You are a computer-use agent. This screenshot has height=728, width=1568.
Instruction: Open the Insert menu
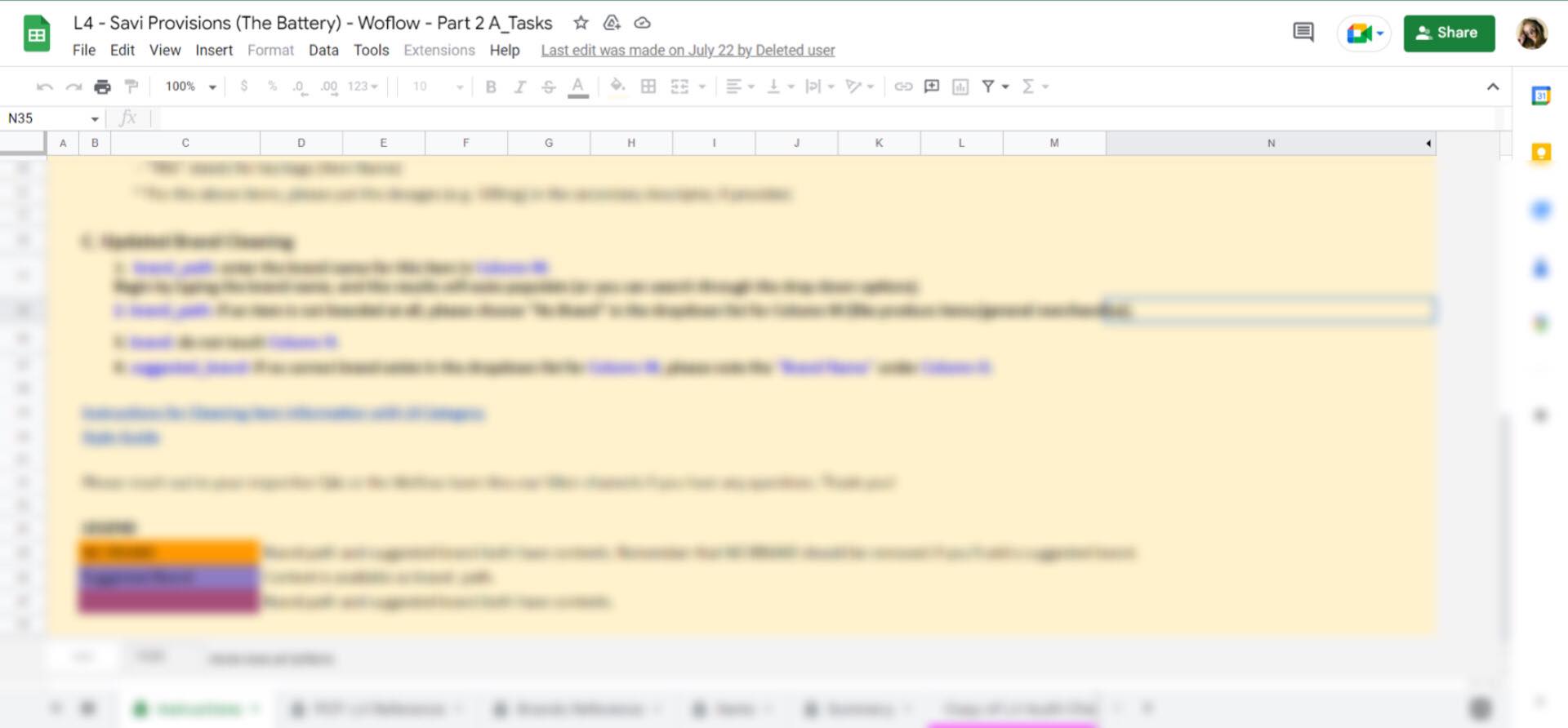click(214, 50)
